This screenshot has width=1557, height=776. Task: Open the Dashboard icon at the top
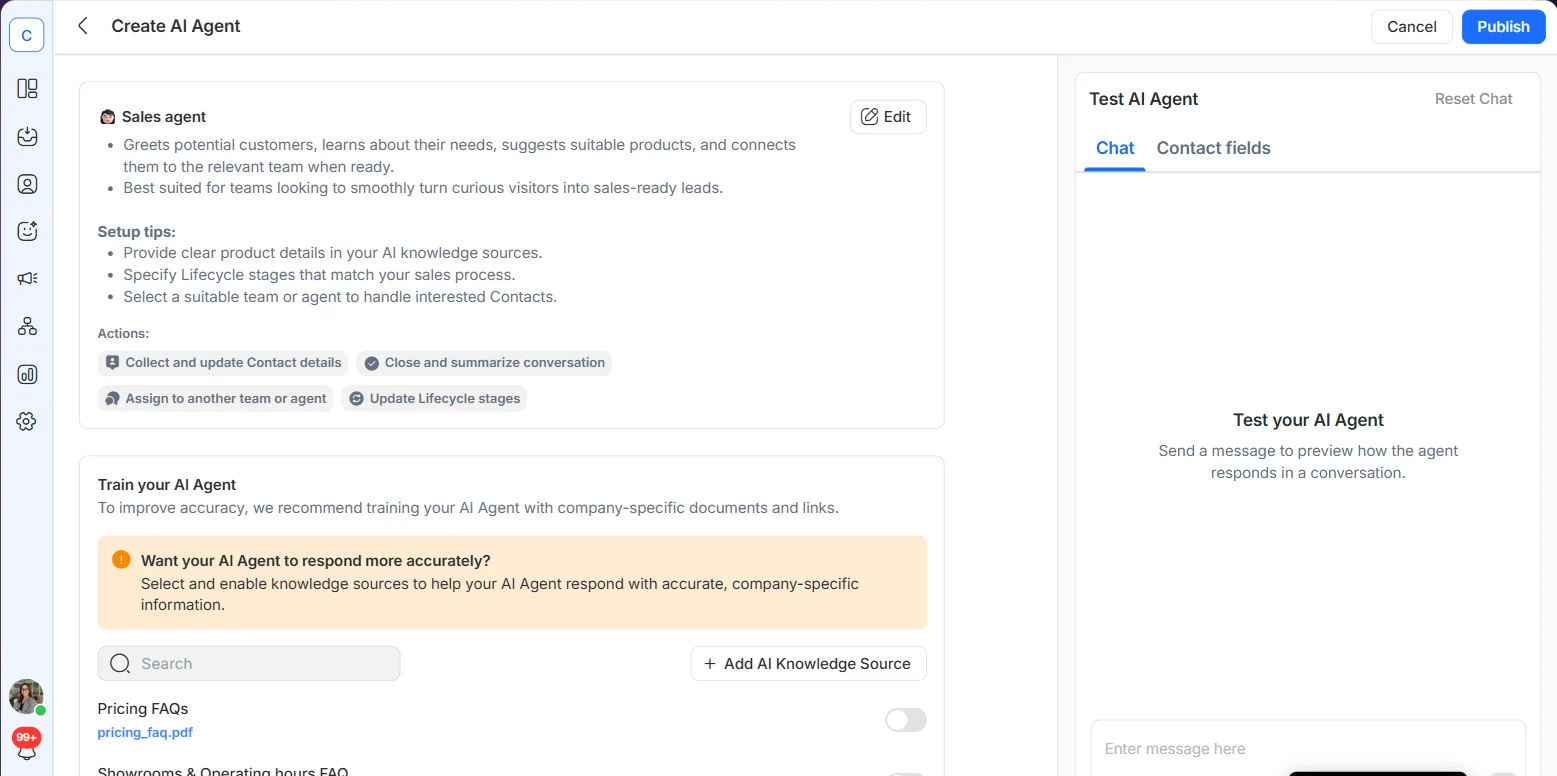point(26,88)
